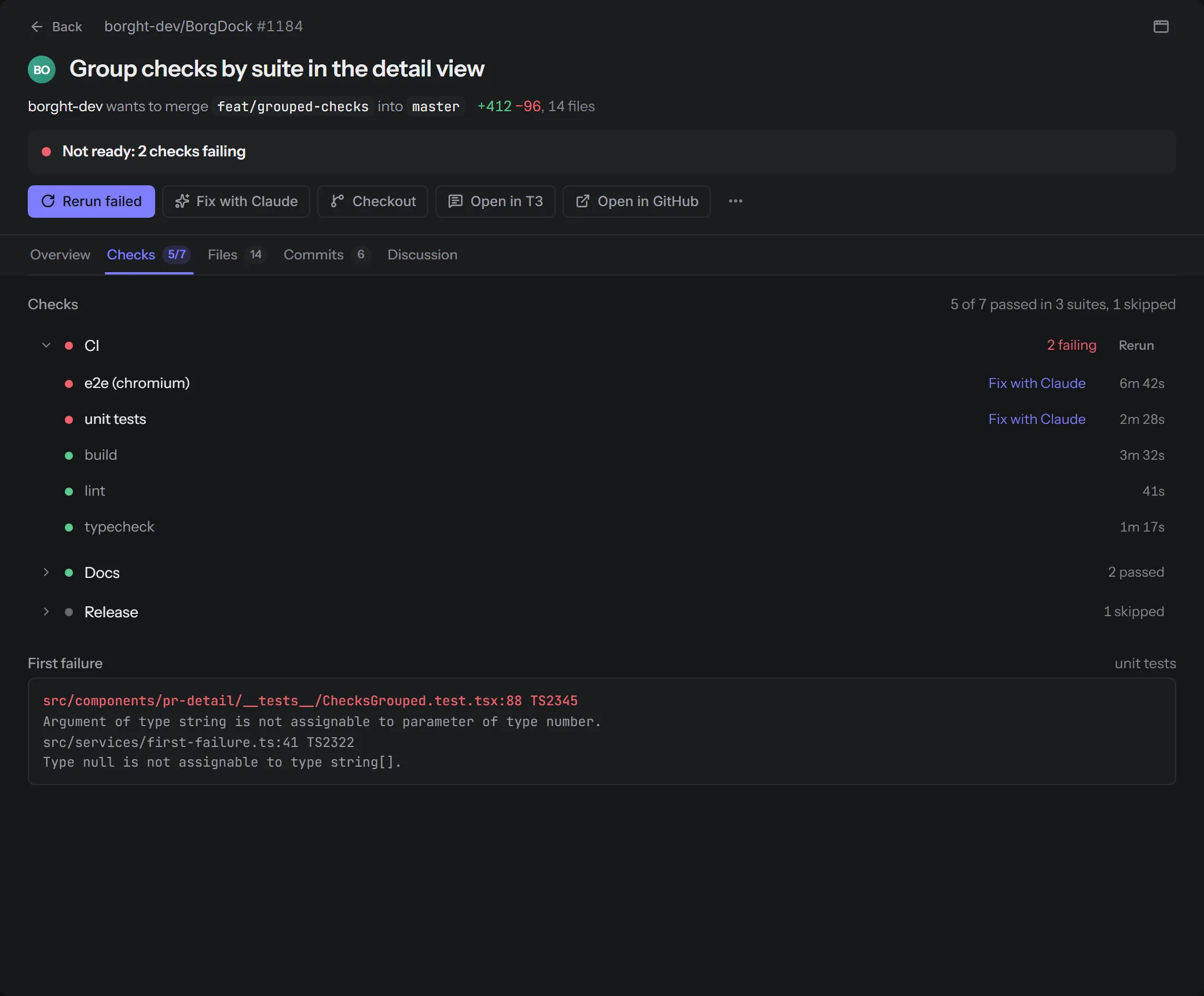Screen dimensions: 1204x996
Task: Click the '5 of 7 passed' summary text
Action: click(x=1063, y=305)
